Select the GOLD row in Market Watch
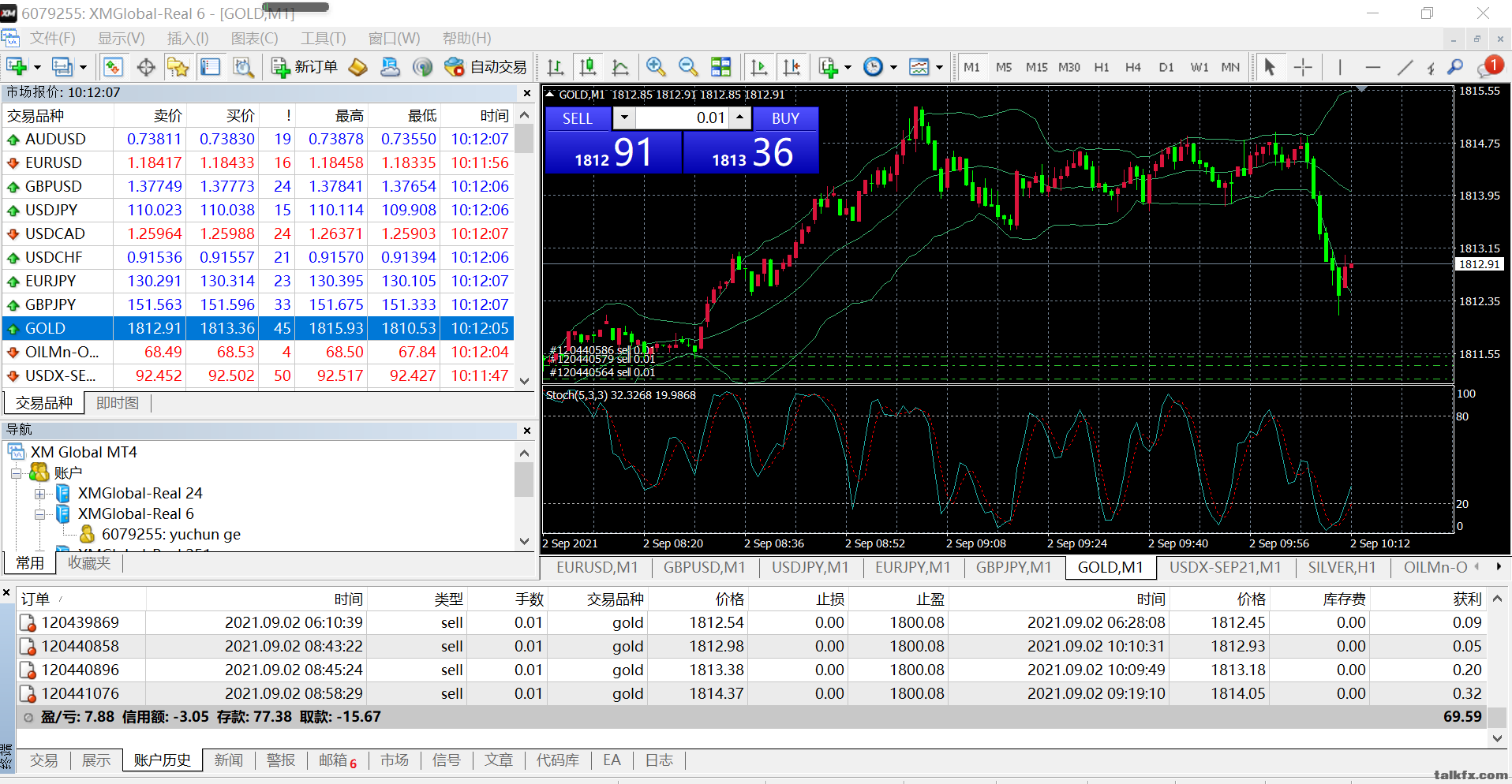The image size is (1512, 784). point(258,328)
